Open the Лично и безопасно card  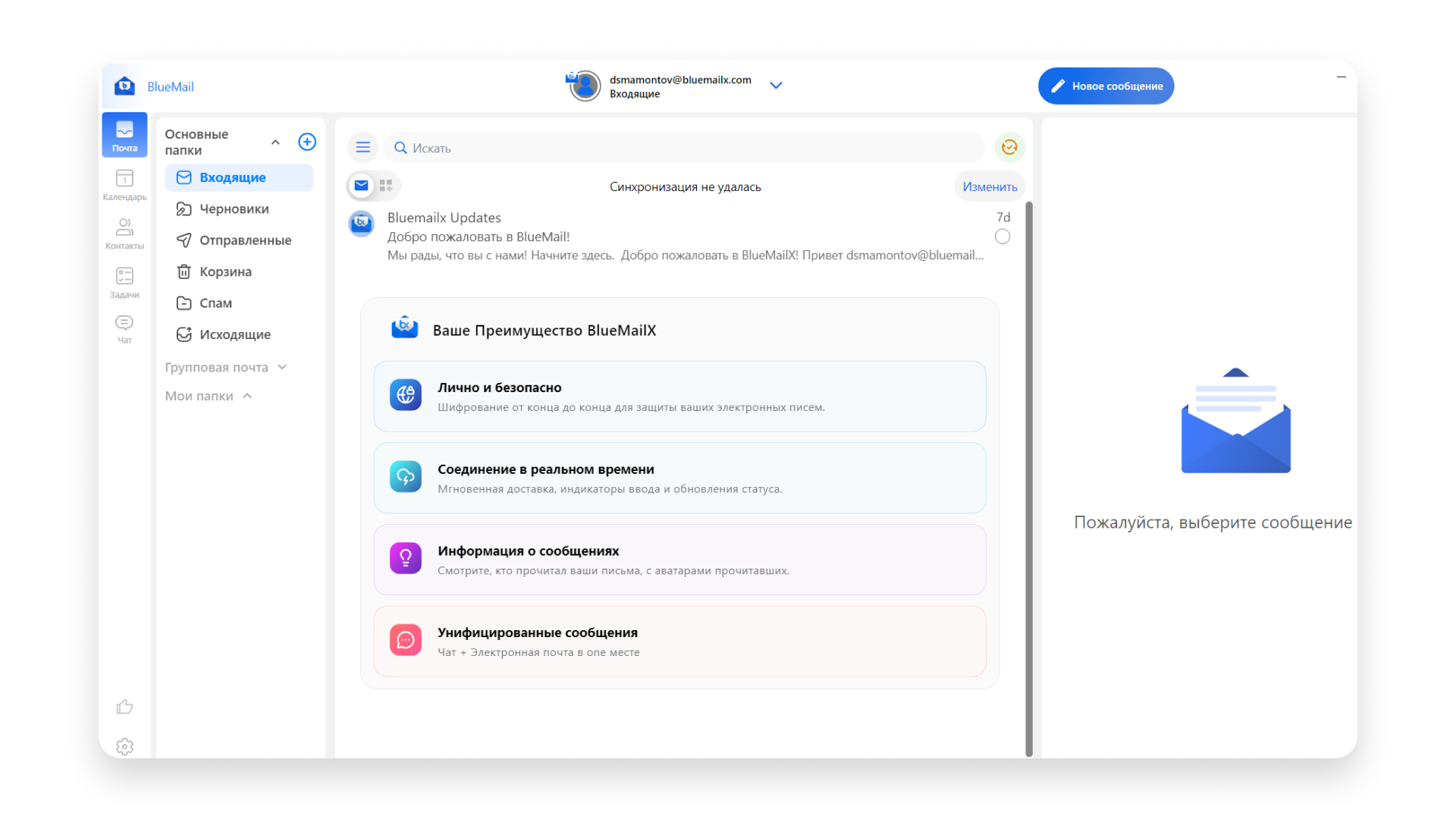(x=679, y=397)
